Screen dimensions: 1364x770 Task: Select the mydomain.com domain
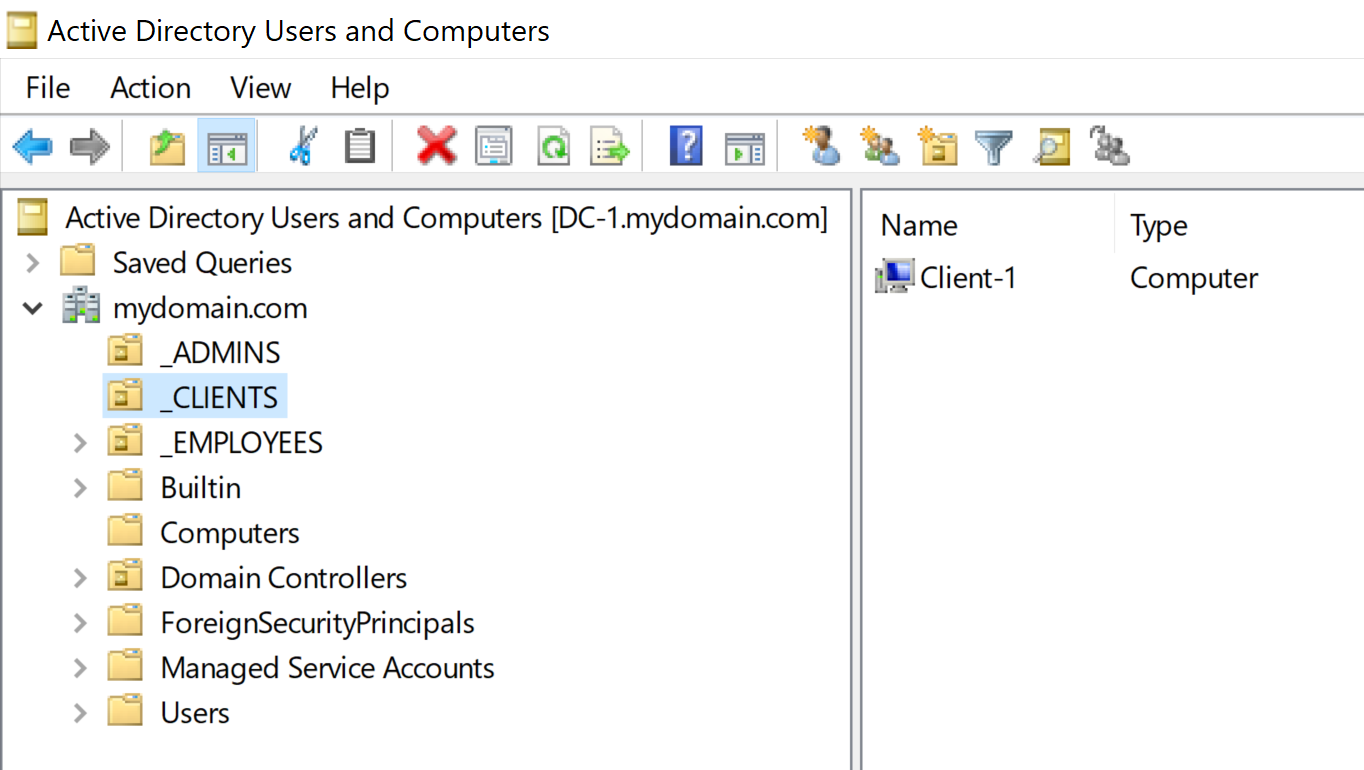tap(210, 308)
